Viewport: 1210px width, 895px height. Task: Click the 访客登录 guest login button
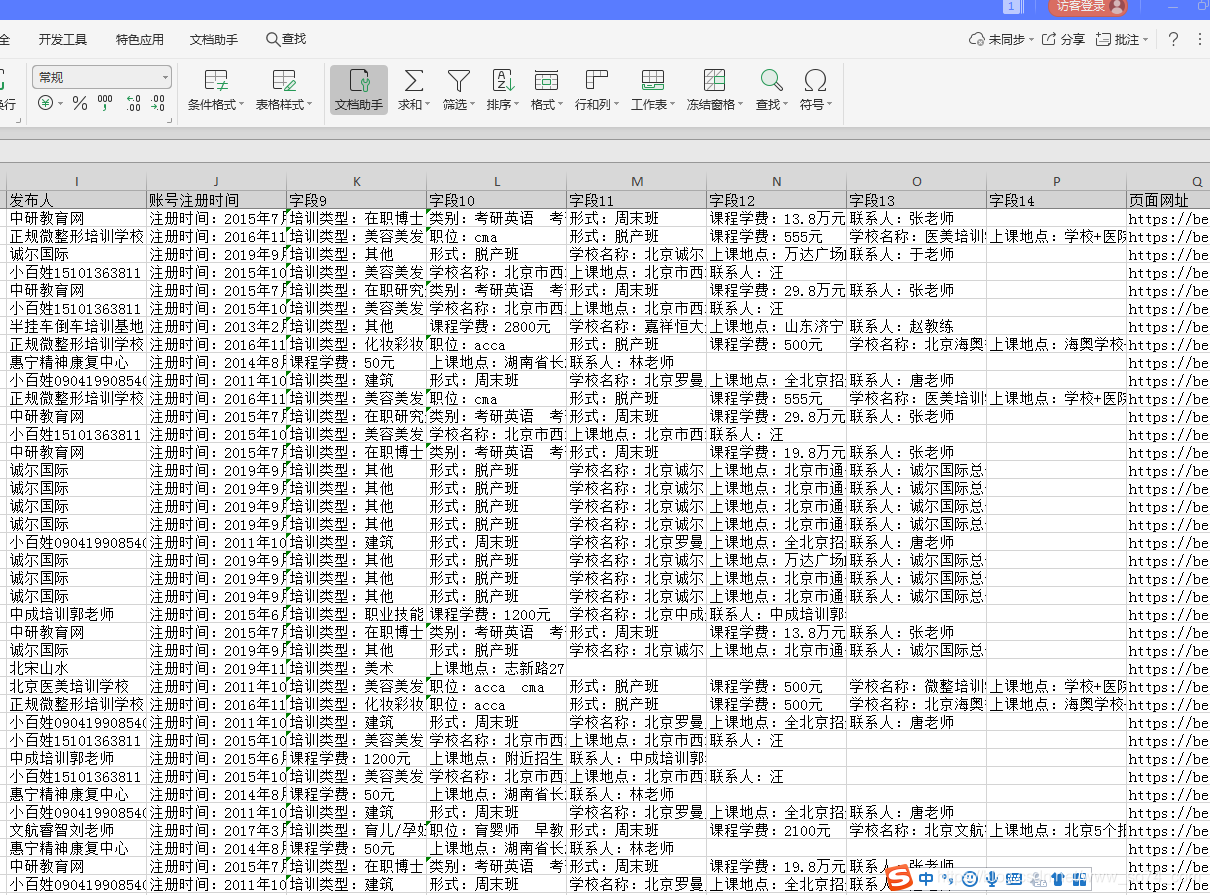[x=1087, y=7]
